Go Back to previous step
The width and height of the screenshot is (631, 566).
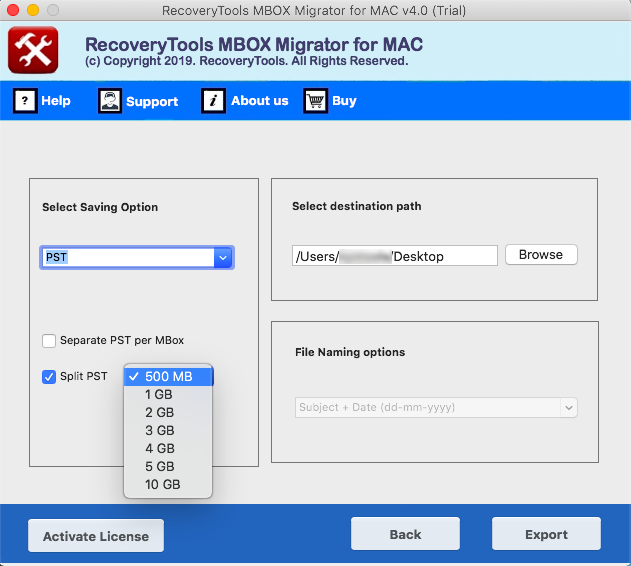(x=405, y=534)
